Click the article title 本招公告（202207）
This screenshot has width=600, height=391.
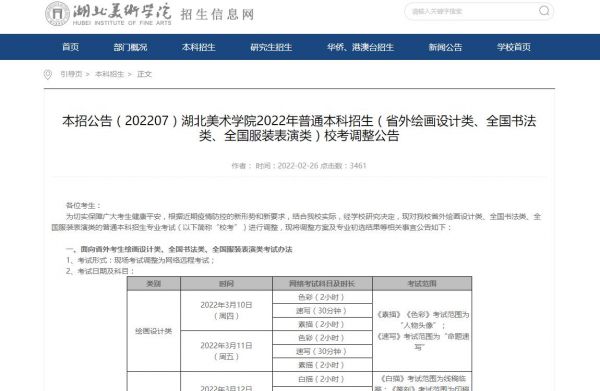pos(299,128)
